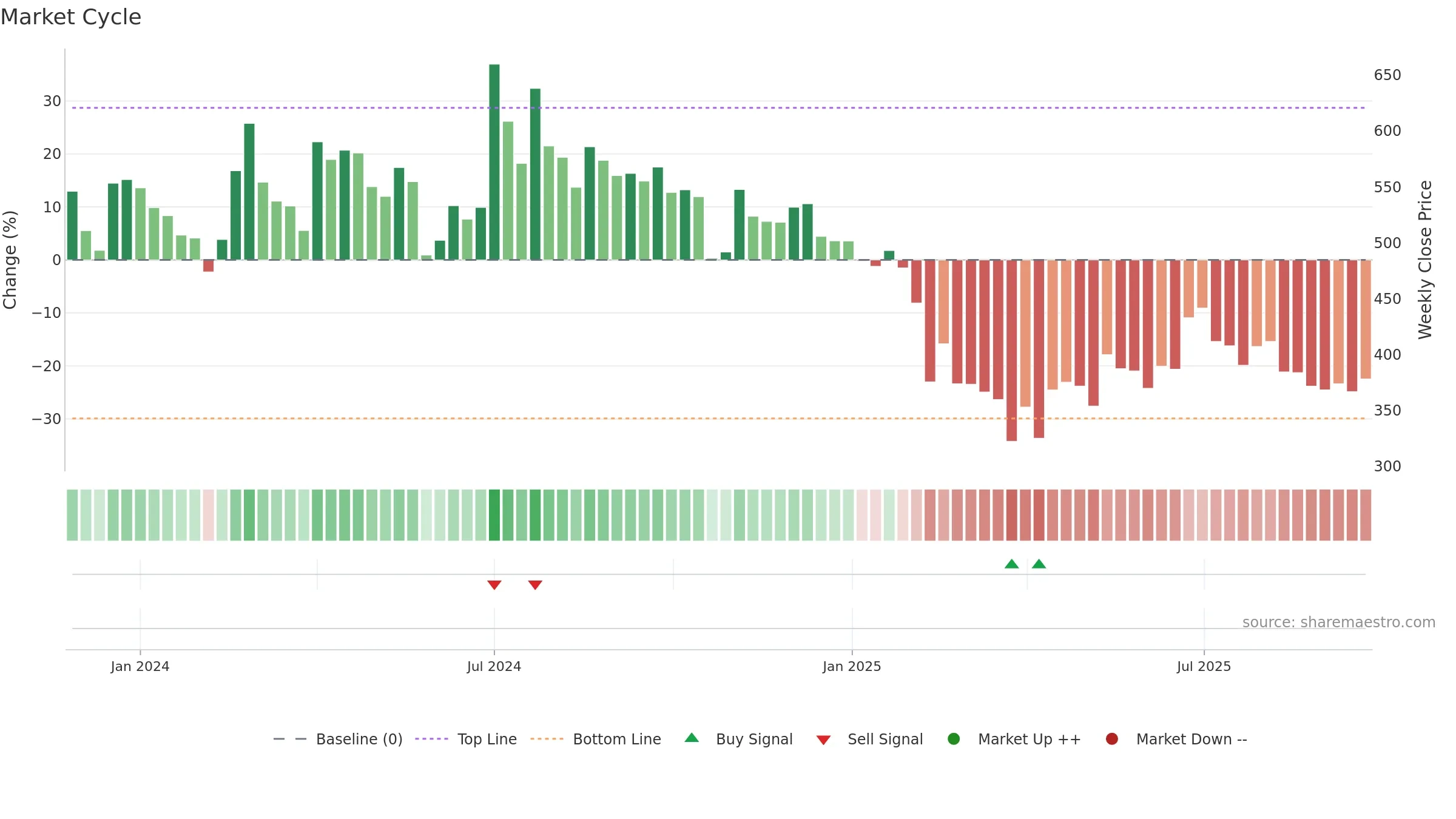
Task: Toggle the Market Down -- legend label
Action: point(1191,739)
